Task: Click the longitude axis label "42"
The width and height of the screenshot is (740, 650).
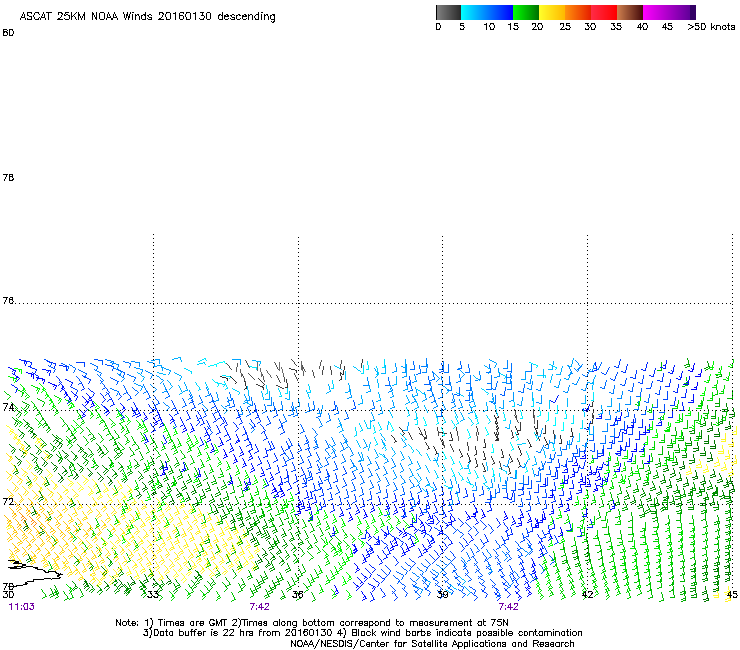Action: [x=587, y=595]
